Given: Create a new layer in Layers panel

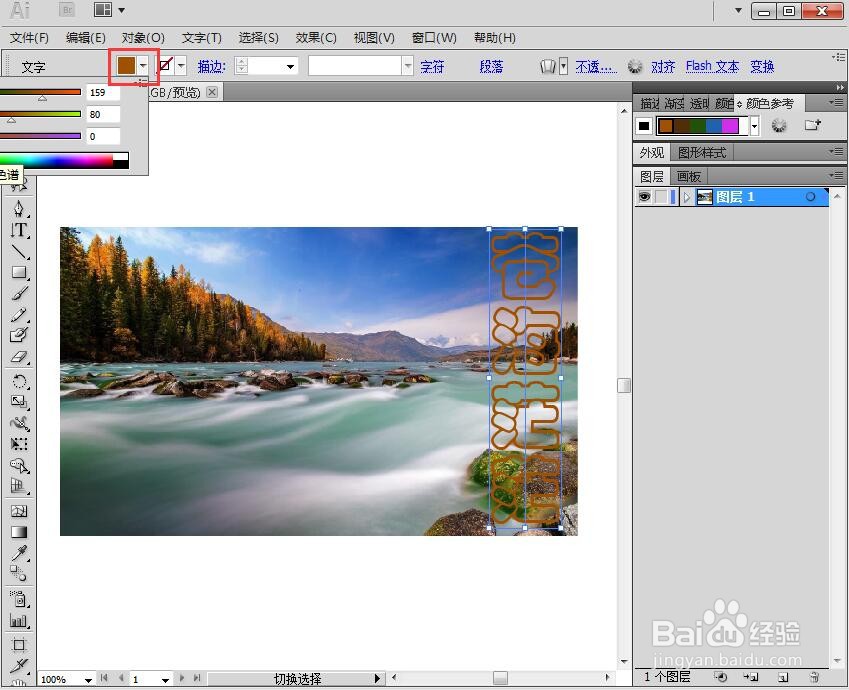Looking at the screenshot, I should (783, 677).
